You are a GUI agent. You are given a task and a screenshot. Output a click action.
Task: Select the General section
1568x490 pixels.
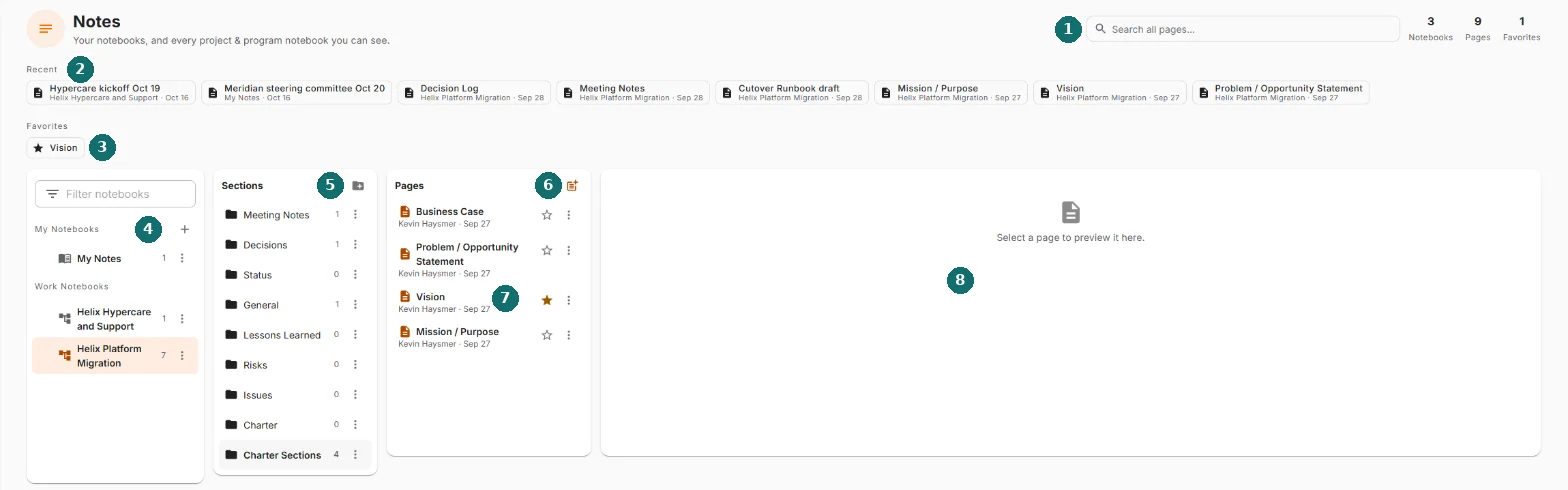(295, 304)
